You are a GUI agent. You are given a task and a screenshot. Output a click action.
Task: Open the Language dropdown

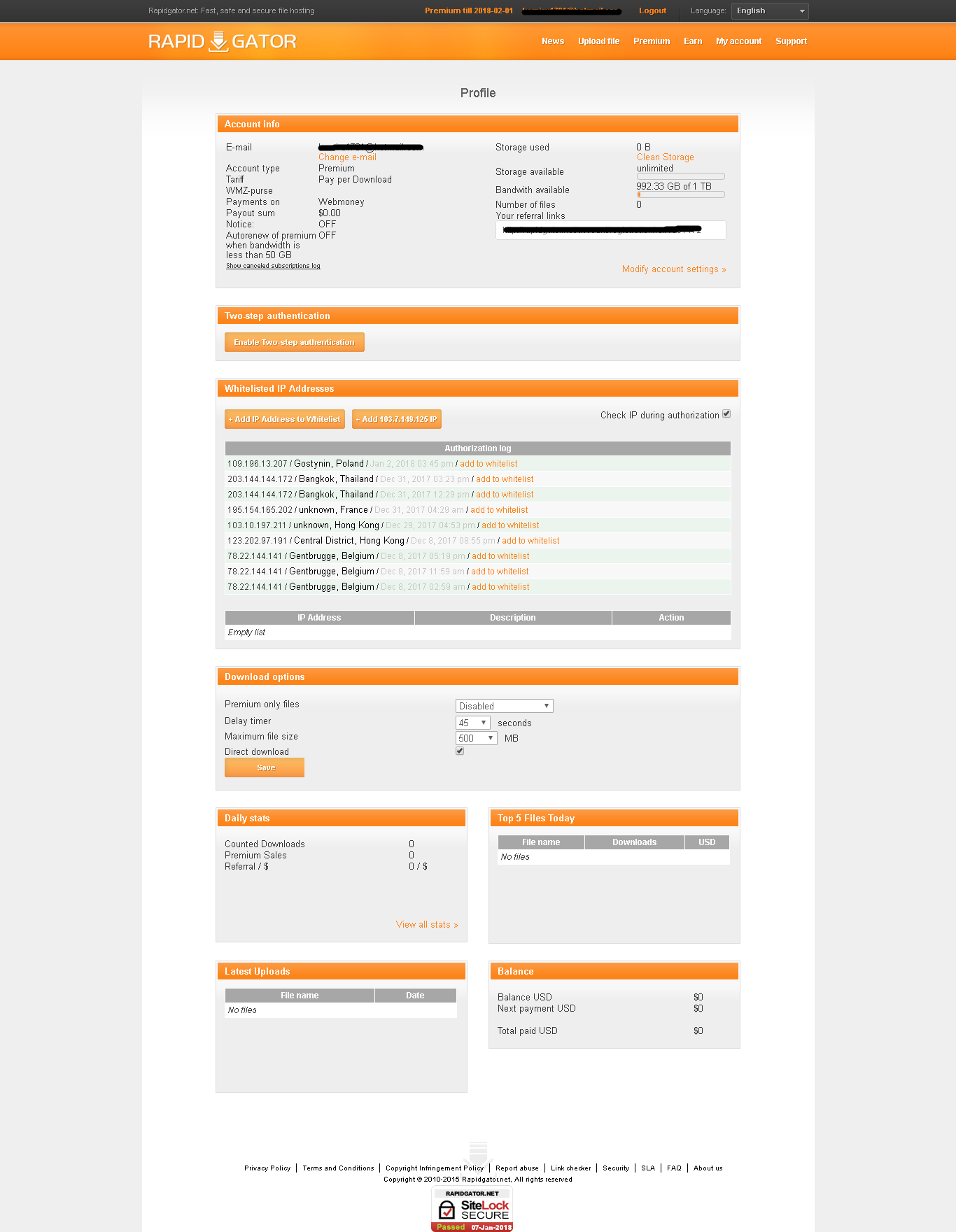pyautogui.click(x=770, y=10)
